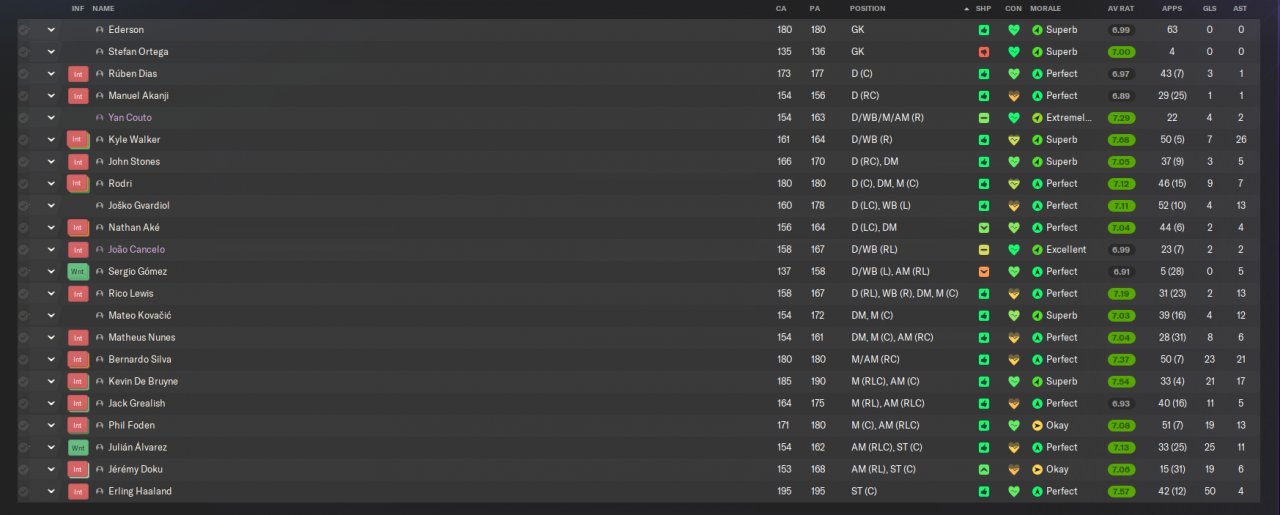
Task: Click Stefan Ortega's red sharpness icon
Action: pyautogui.click(x=984, y=52)
